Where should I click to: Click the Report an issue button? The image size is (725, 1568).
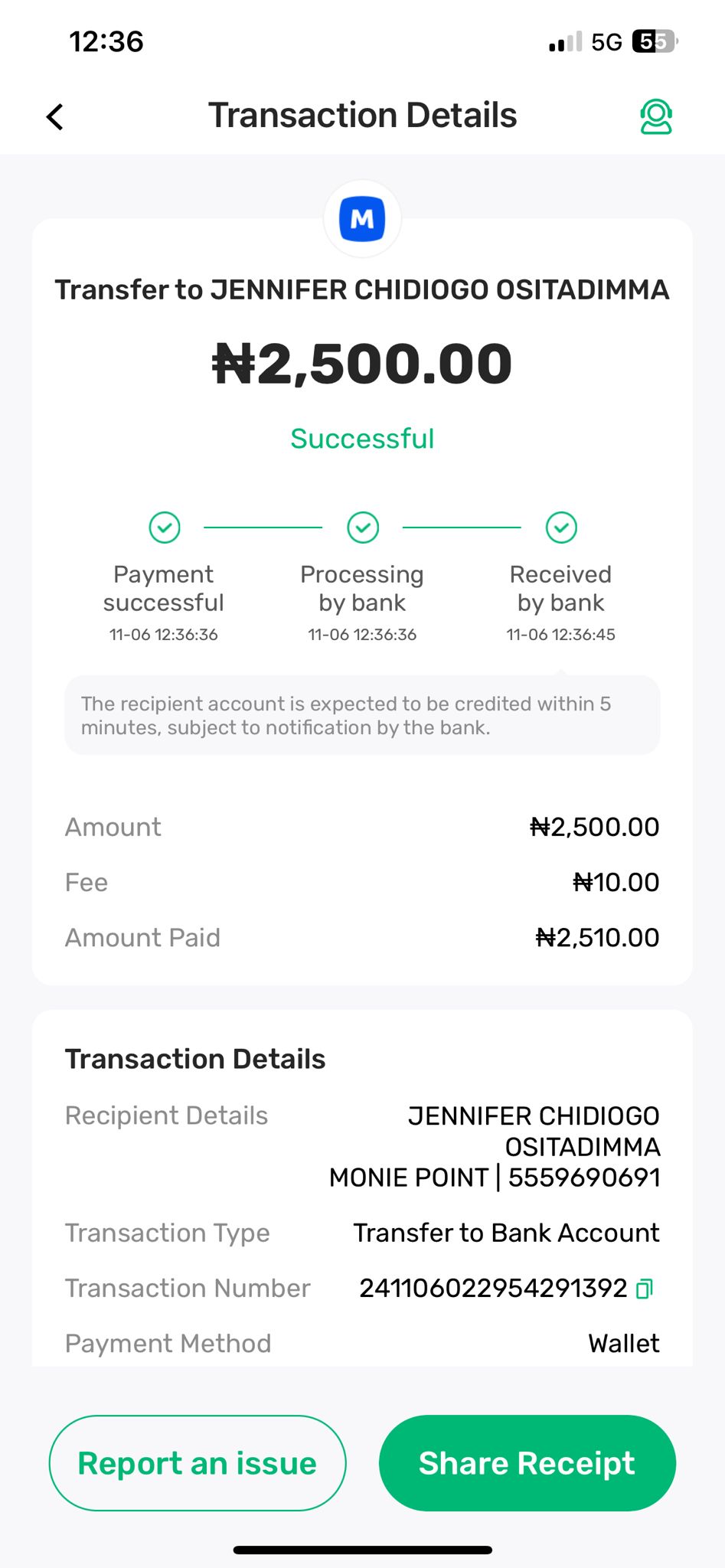point(198,1463)
